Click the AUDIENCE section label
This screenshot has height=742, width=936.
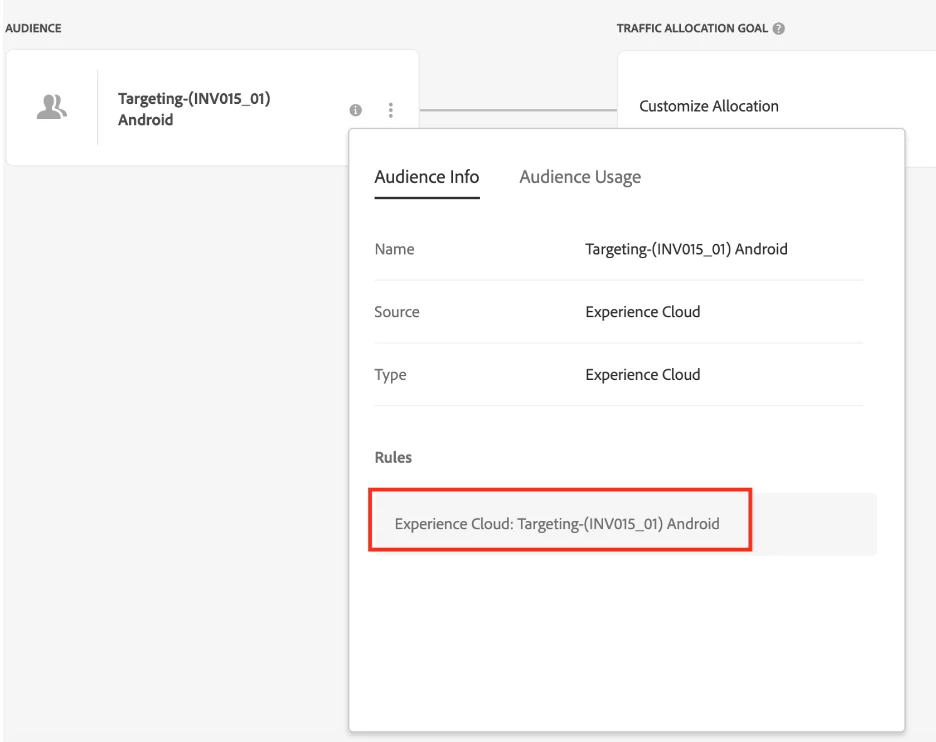click(x=33, y=29)
